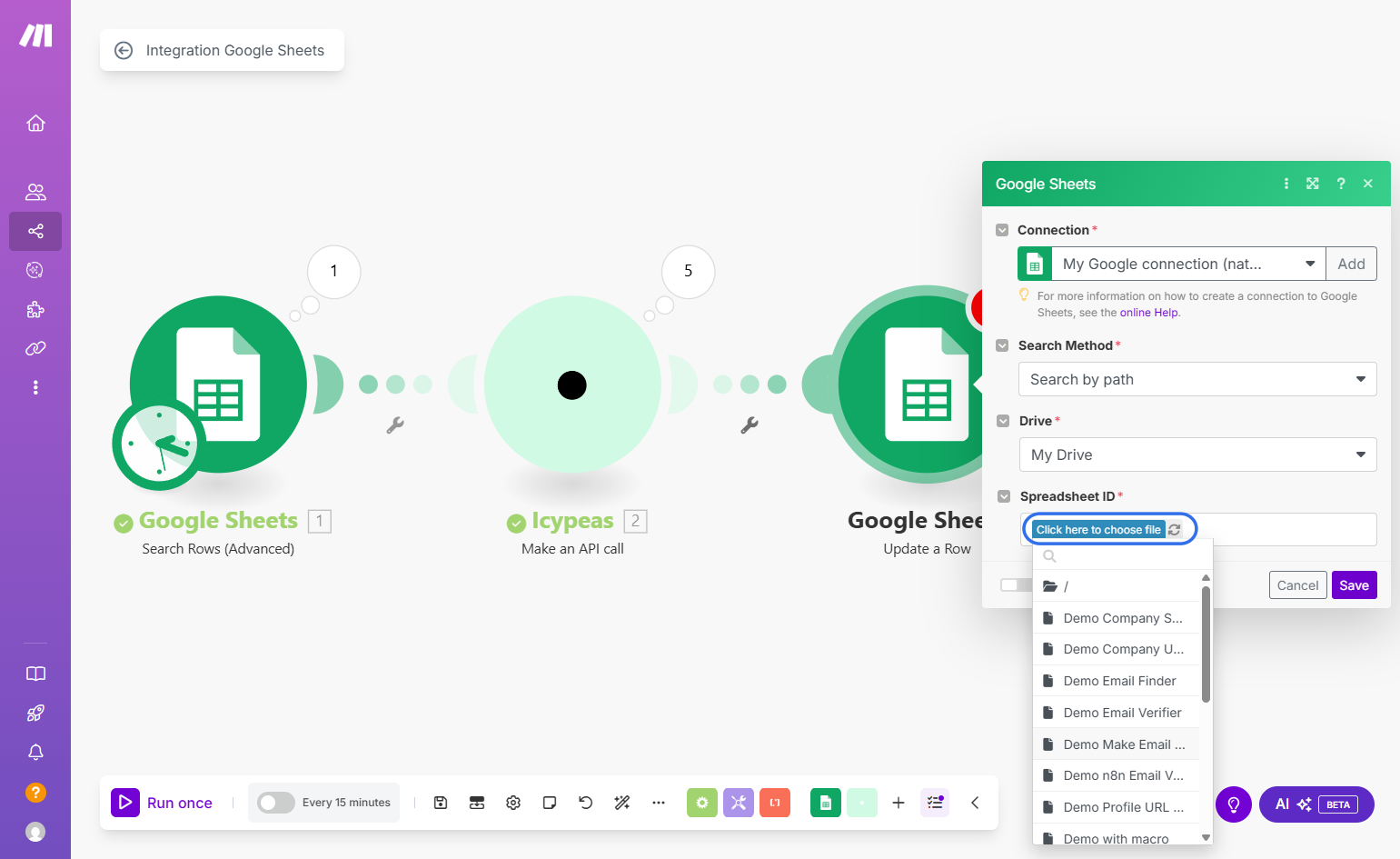1400x859 pixels.
Task: Refresh the file list icon
Action: pyautogui.click(x=1175, y=530)
